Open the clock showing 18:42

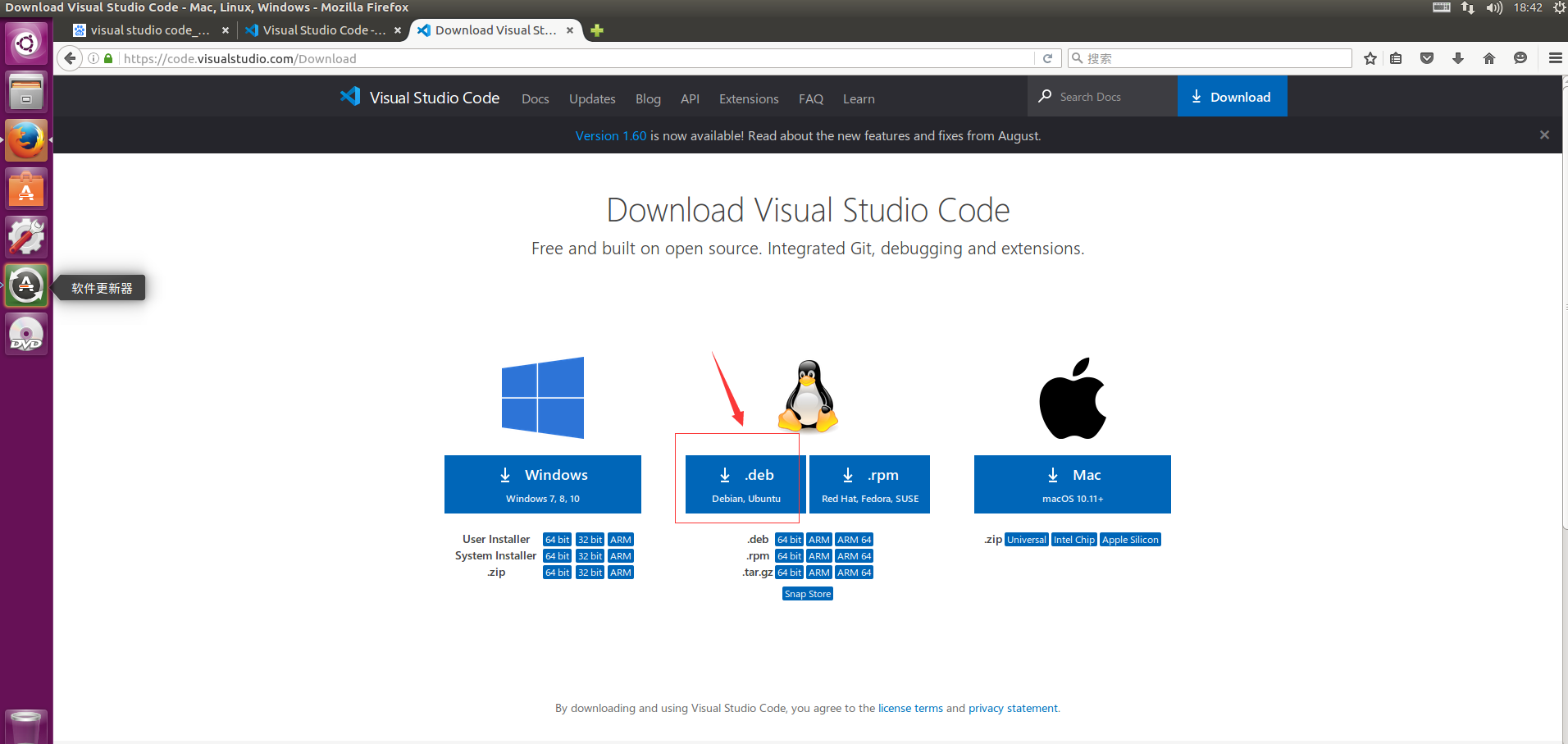1528,7
